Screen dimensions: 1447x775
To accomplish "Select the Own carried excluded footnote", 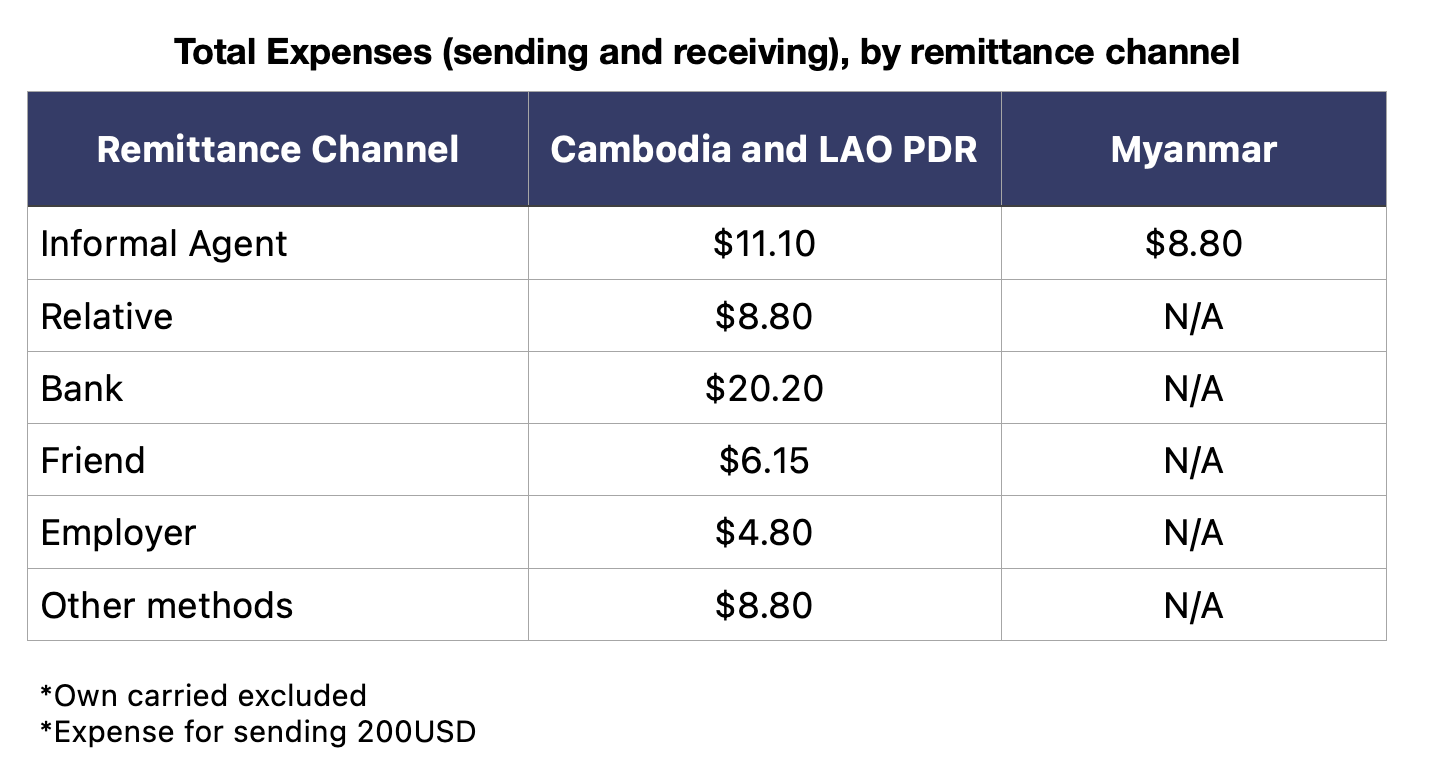I will tap(203, 695).
